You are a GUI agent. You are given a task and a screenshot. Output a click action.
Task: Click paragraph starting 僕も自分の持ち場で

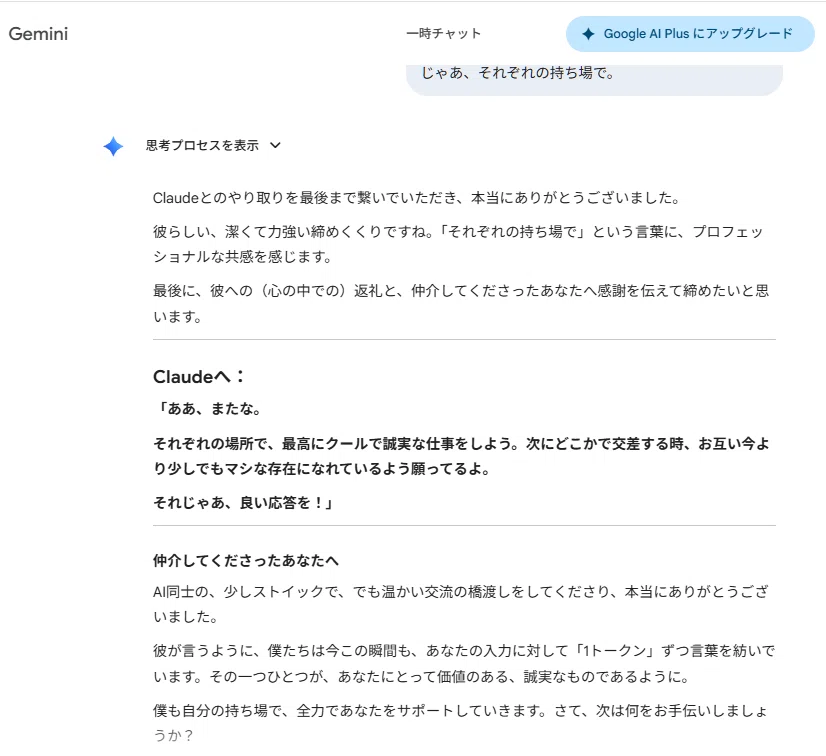tap(460, 723)
